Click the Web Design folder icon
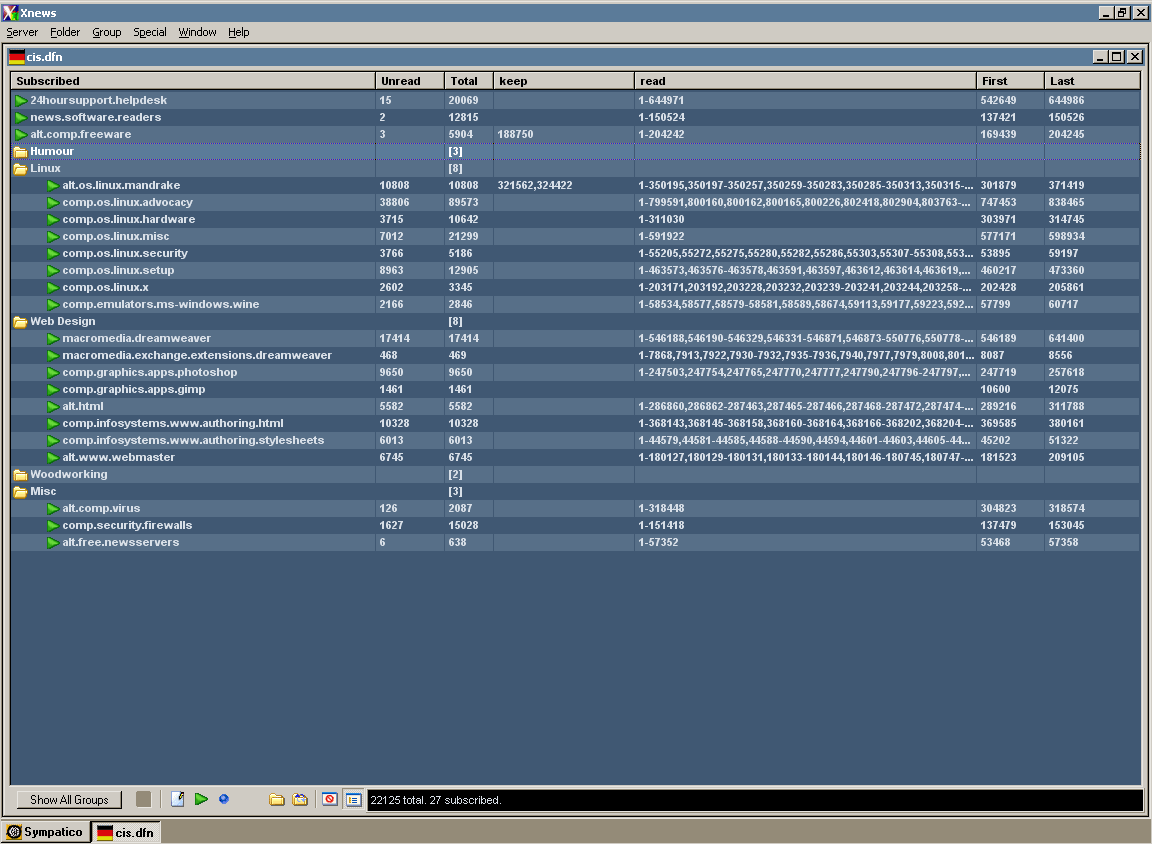 point(20,322)
